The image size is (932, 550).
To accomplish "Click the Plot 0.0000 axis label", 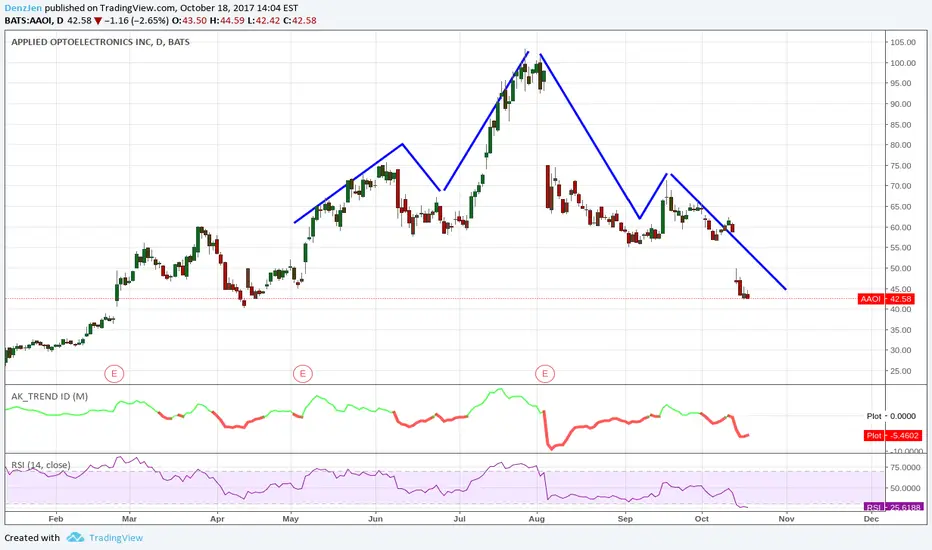I will click(x=891, y=416).
